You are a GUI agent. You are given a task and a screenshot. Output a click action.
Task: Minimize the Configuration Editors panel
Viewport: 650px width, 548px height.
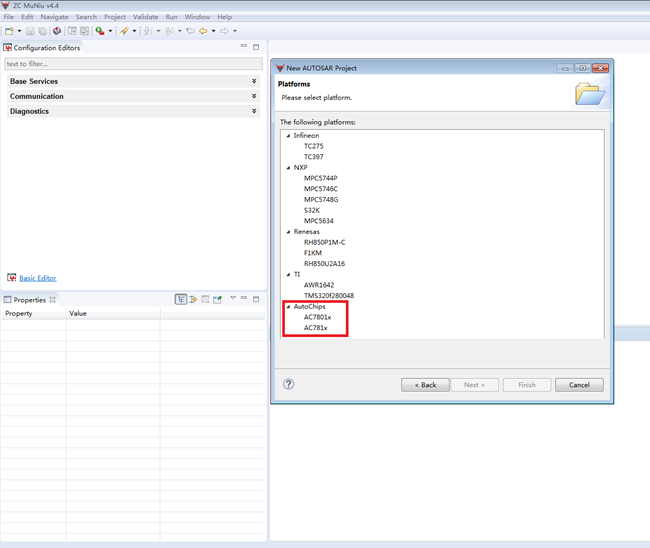pyautogui.click(x=244, y=46)
